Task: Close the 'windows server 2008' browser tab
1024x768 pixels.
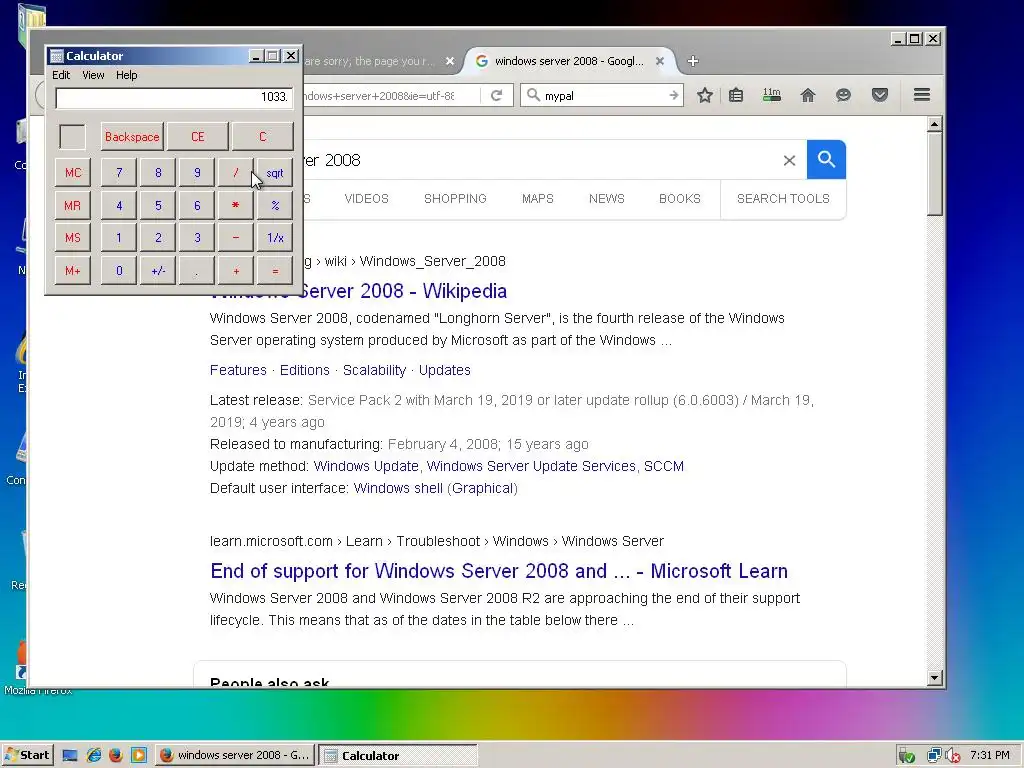Action: click(660, 61)
